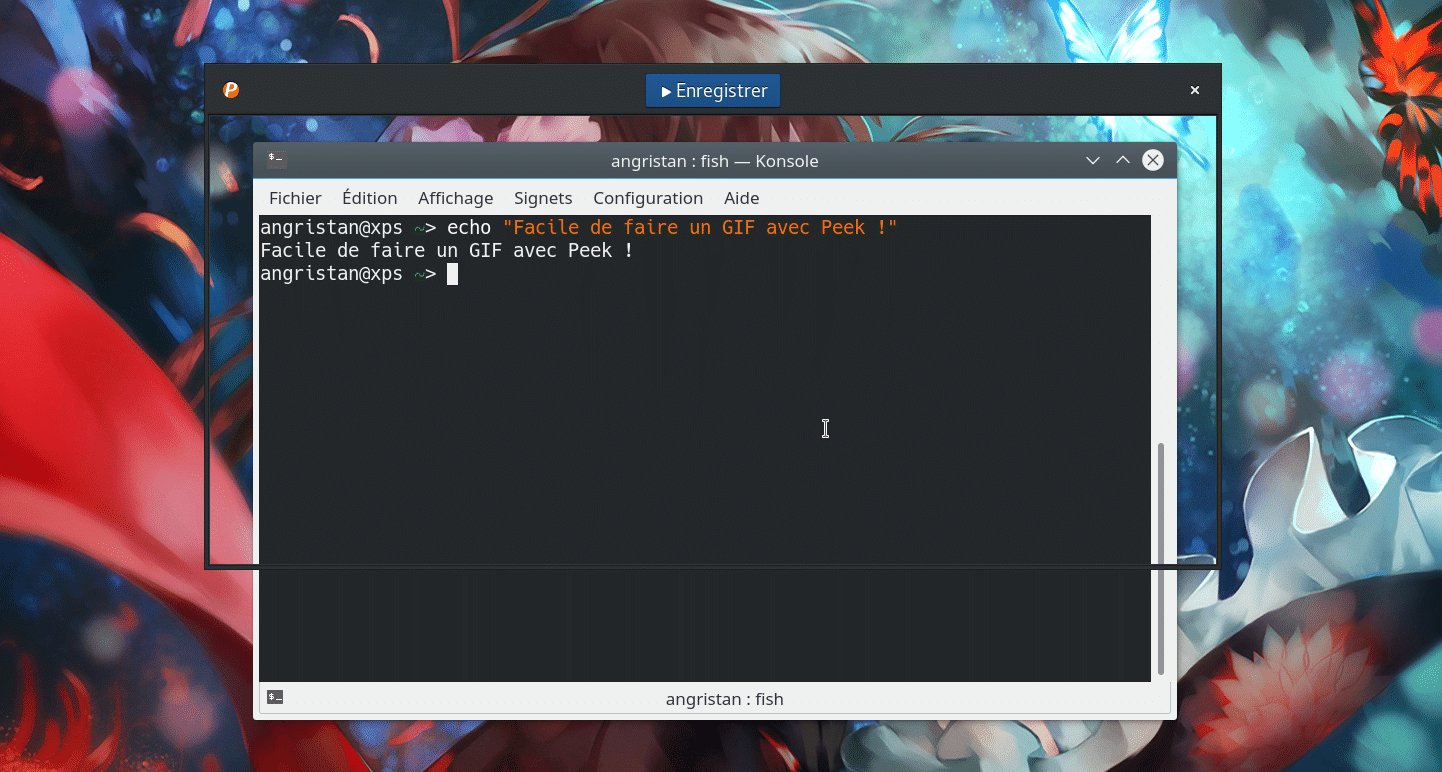The width and height of the screenshot is (1442, 772).
Task: Click the blinking cursor at the shell prompt
Action: tap(452, 273)
